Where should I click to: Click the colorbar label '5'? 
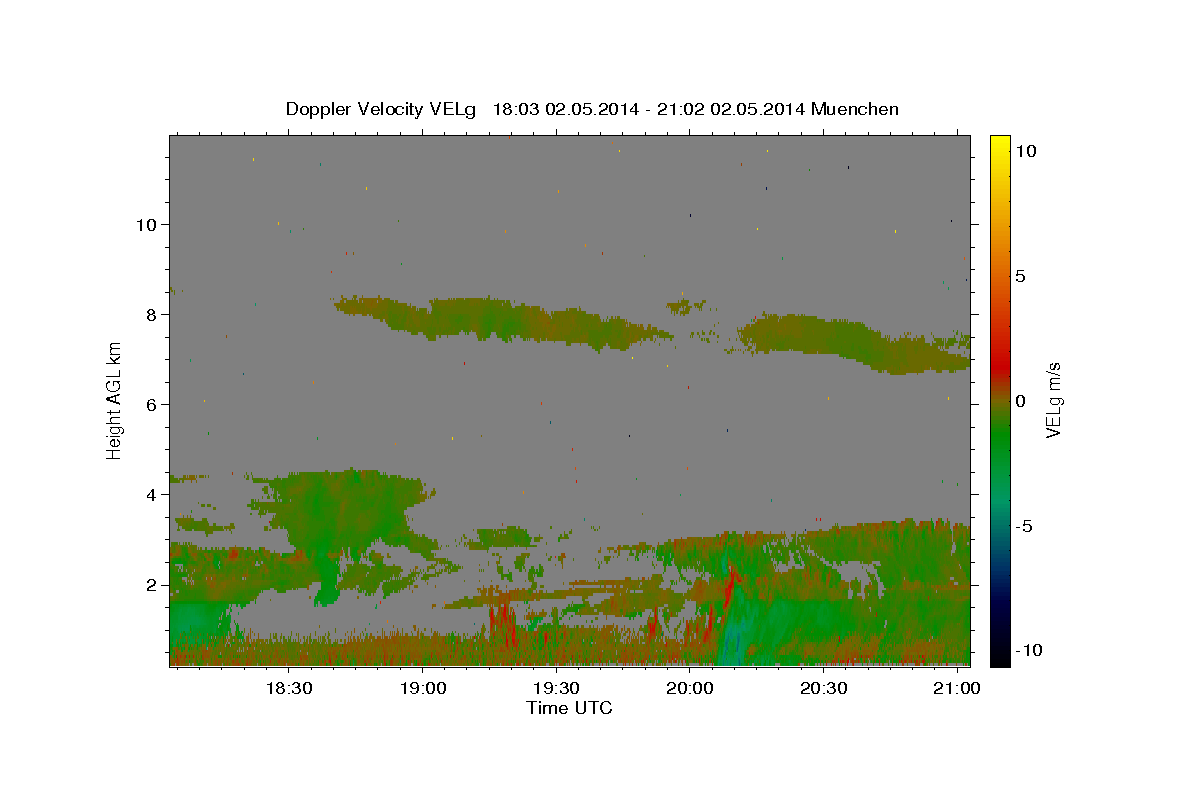1020,276
